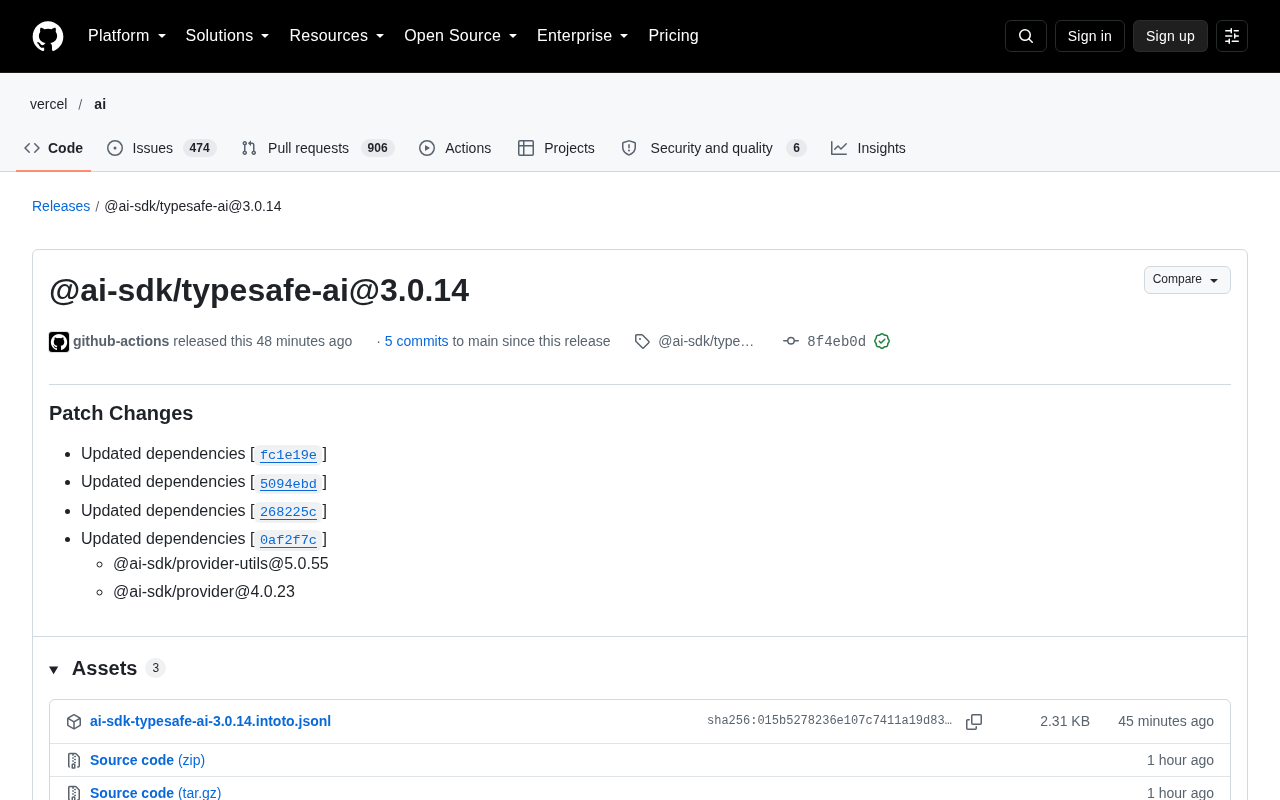This screenshot has height=800, width=1280.
Task: Open the Resources dropdown
Action: click(337, 36)
